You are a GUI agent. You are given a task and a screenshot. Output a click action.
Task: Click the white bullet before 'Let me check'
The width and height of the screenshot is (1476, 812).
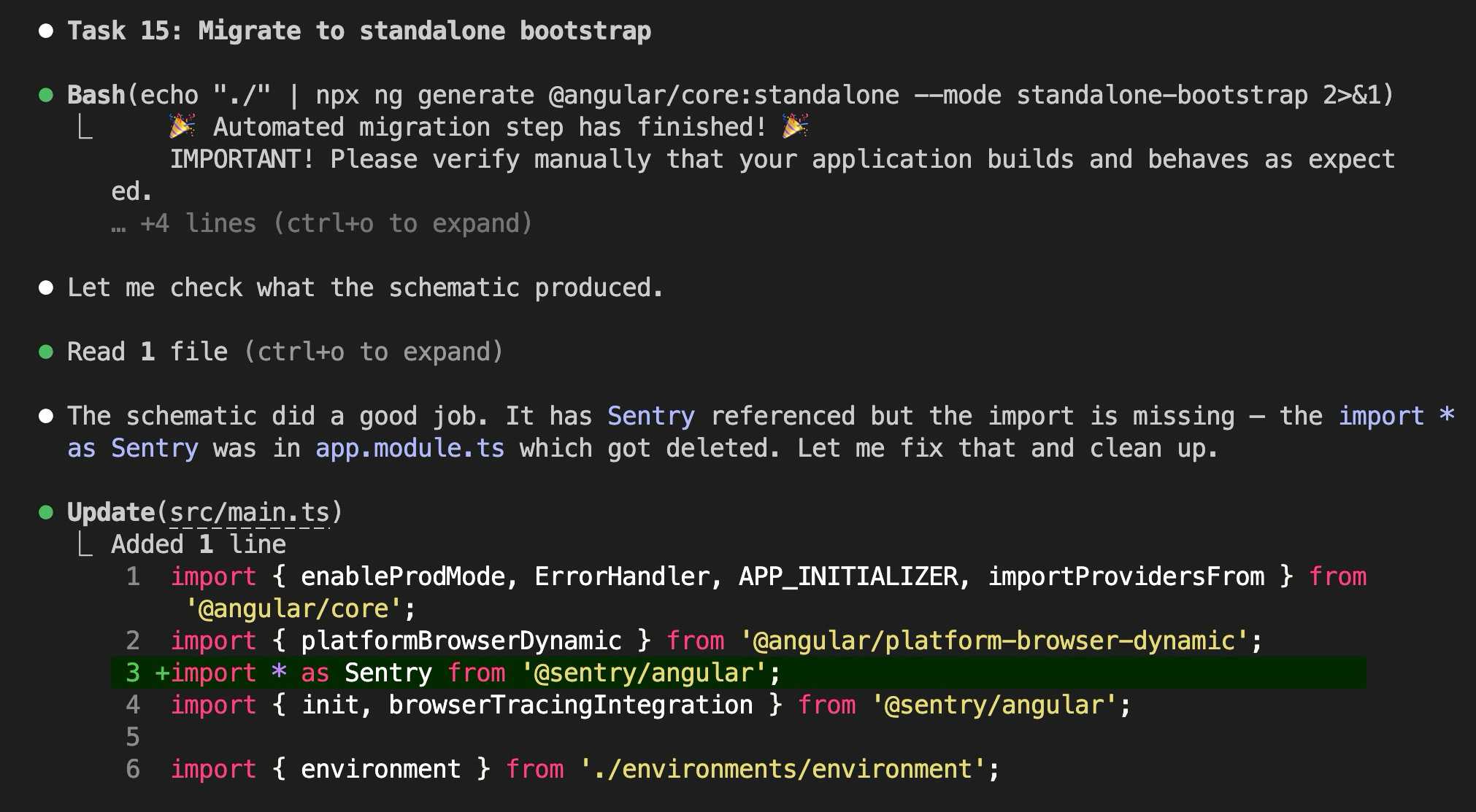click(x=46, y=287)
